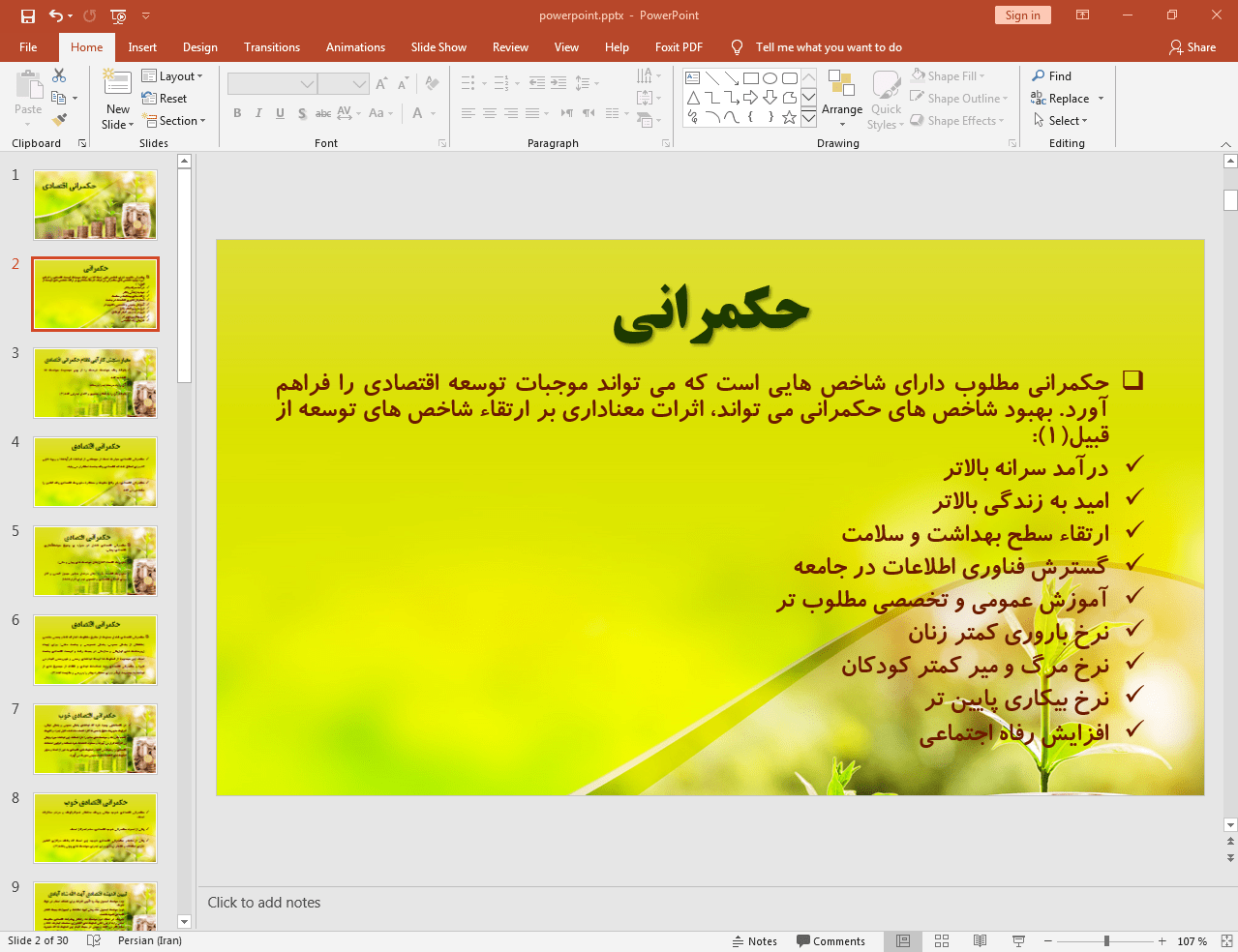
Task: Switch to Slide Sorter view icon
Action: (942, 941)
